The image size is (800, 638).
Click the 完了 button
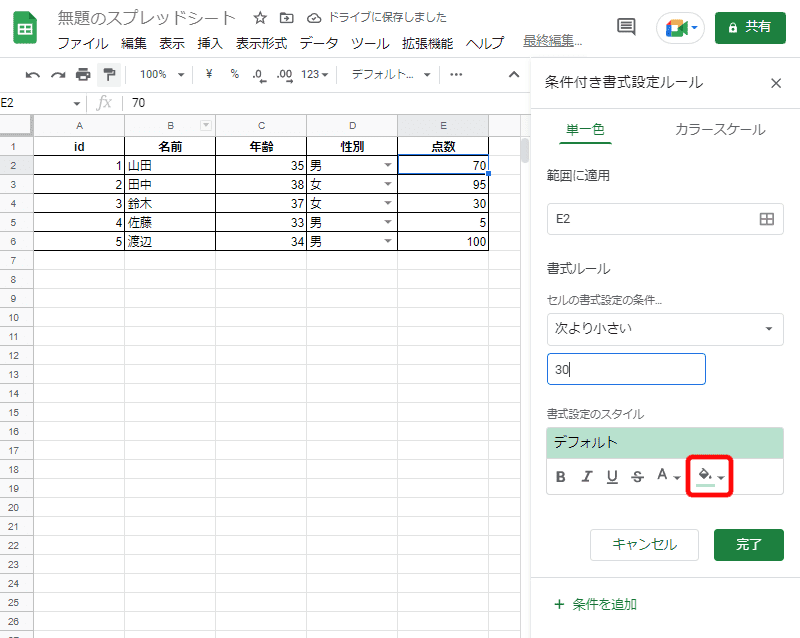tap(748, 545)
